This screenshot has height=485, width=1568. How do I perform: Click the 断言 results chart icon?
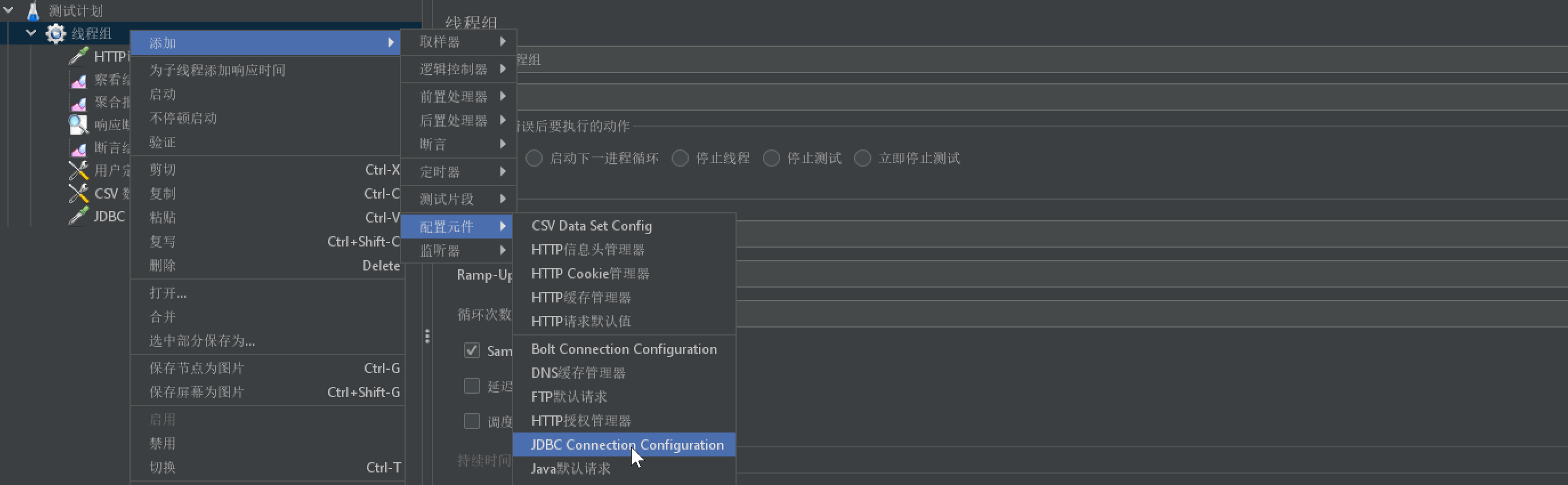click(x=79, y=148)
